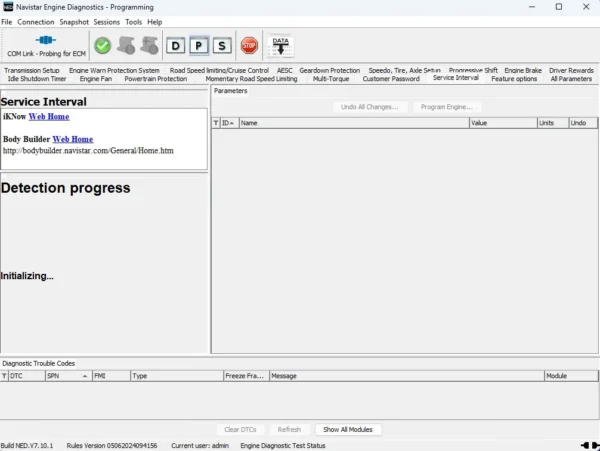Click the filter icon in Trouble Codes header

click(x=4, y=376)
